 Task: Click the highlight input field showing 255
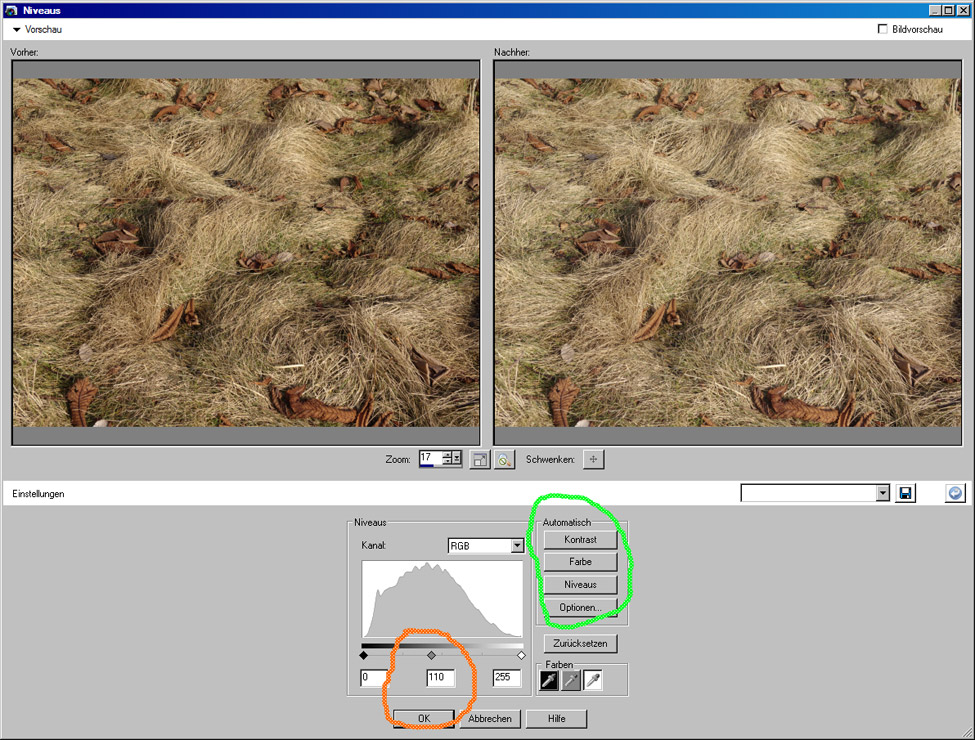(x=506, y=677)
